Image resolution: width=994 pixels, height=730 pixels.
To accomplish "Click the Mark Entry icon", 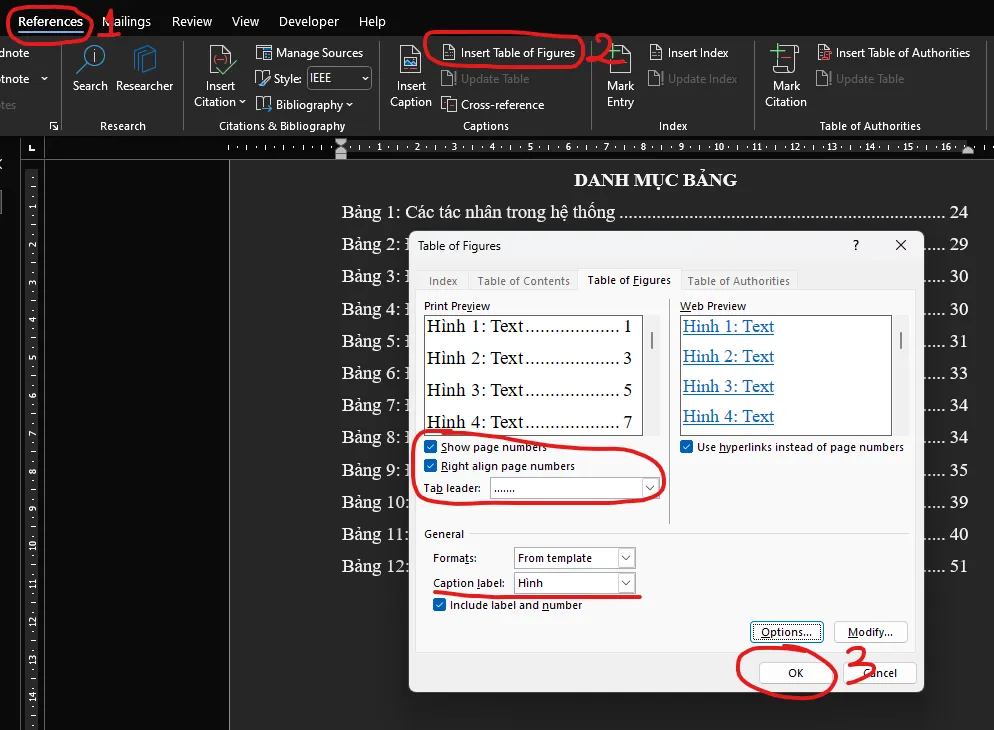I will [x=620, y=59].
